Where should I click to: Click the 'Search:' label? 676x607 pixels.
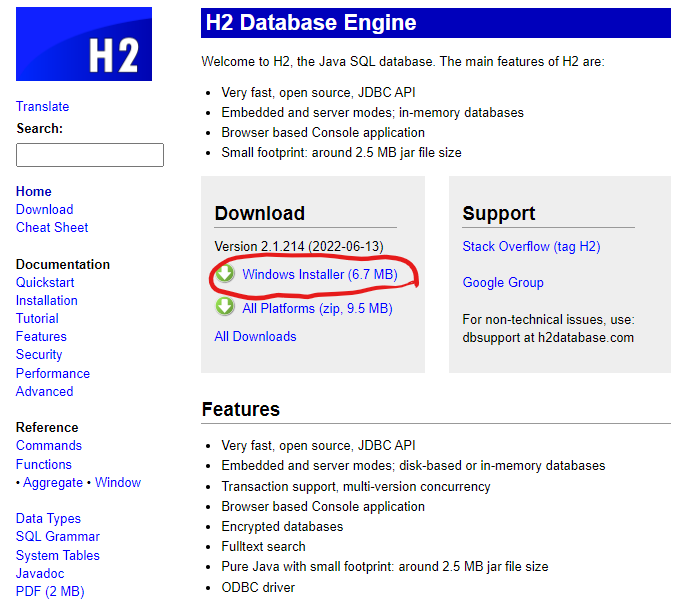click(39, 128)
